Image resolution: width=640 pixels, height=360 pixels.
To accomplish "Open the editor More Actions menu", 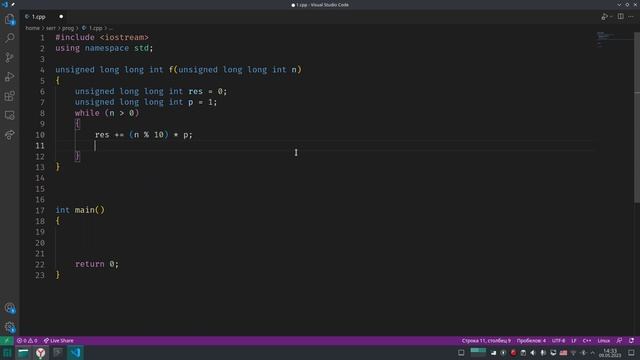I will 631,17.
